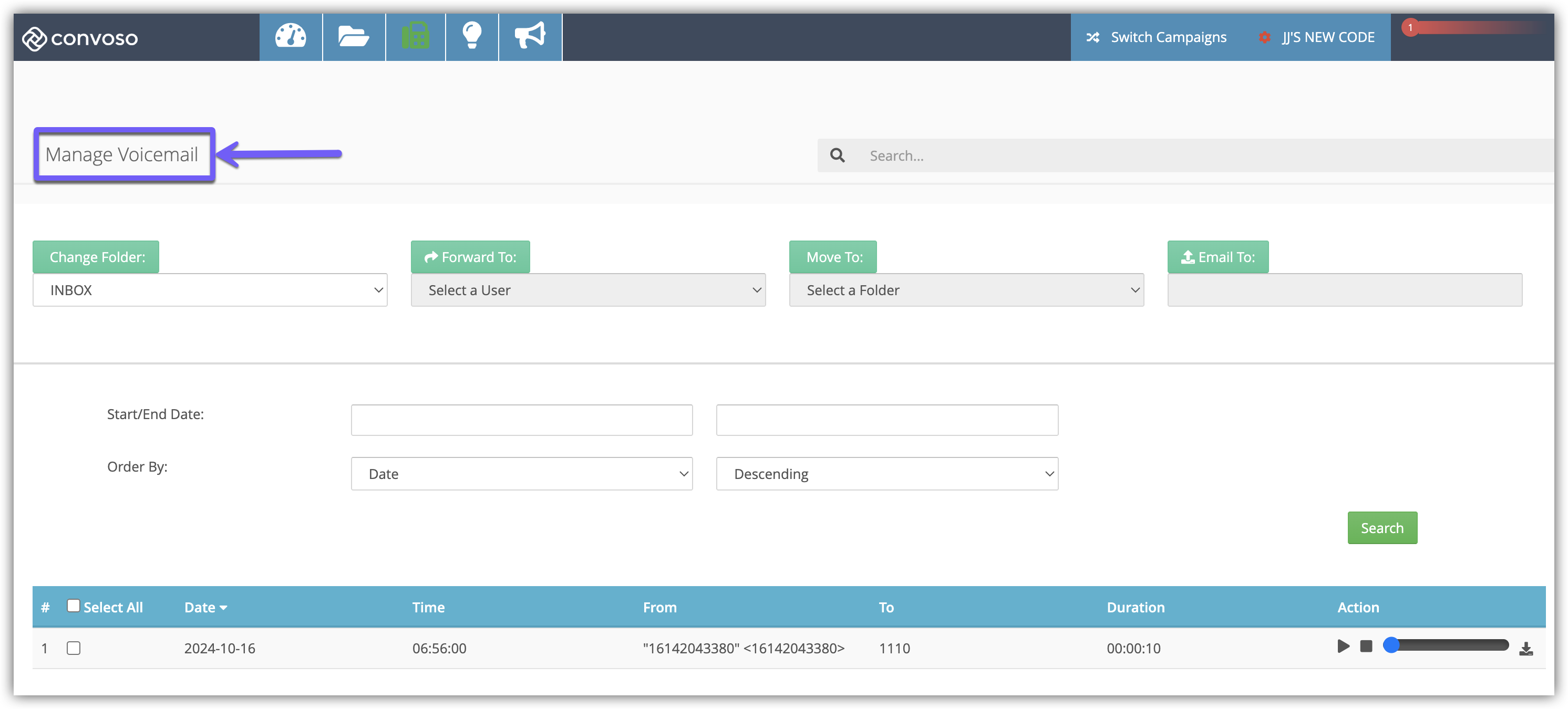1568x709 pixels.
Task: Check the Select All checkbox
Action: point(73,606)
